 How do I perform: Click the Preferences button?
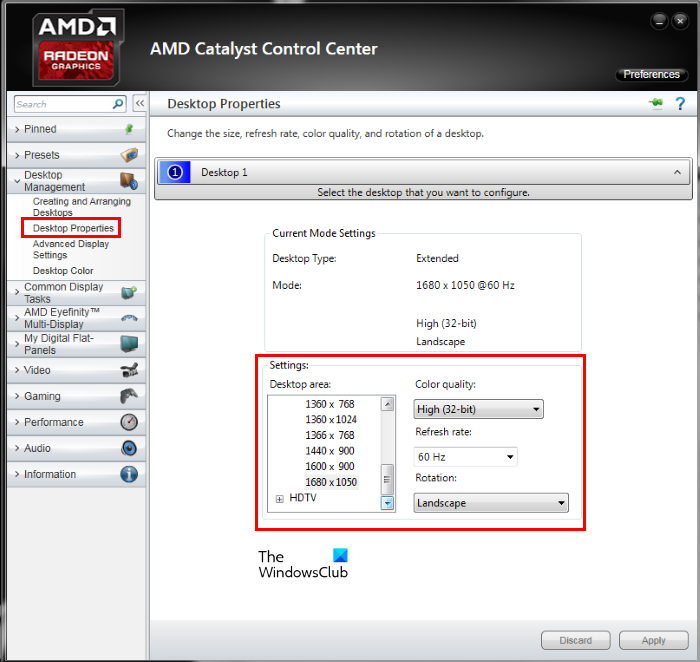[x=651, y=74]
